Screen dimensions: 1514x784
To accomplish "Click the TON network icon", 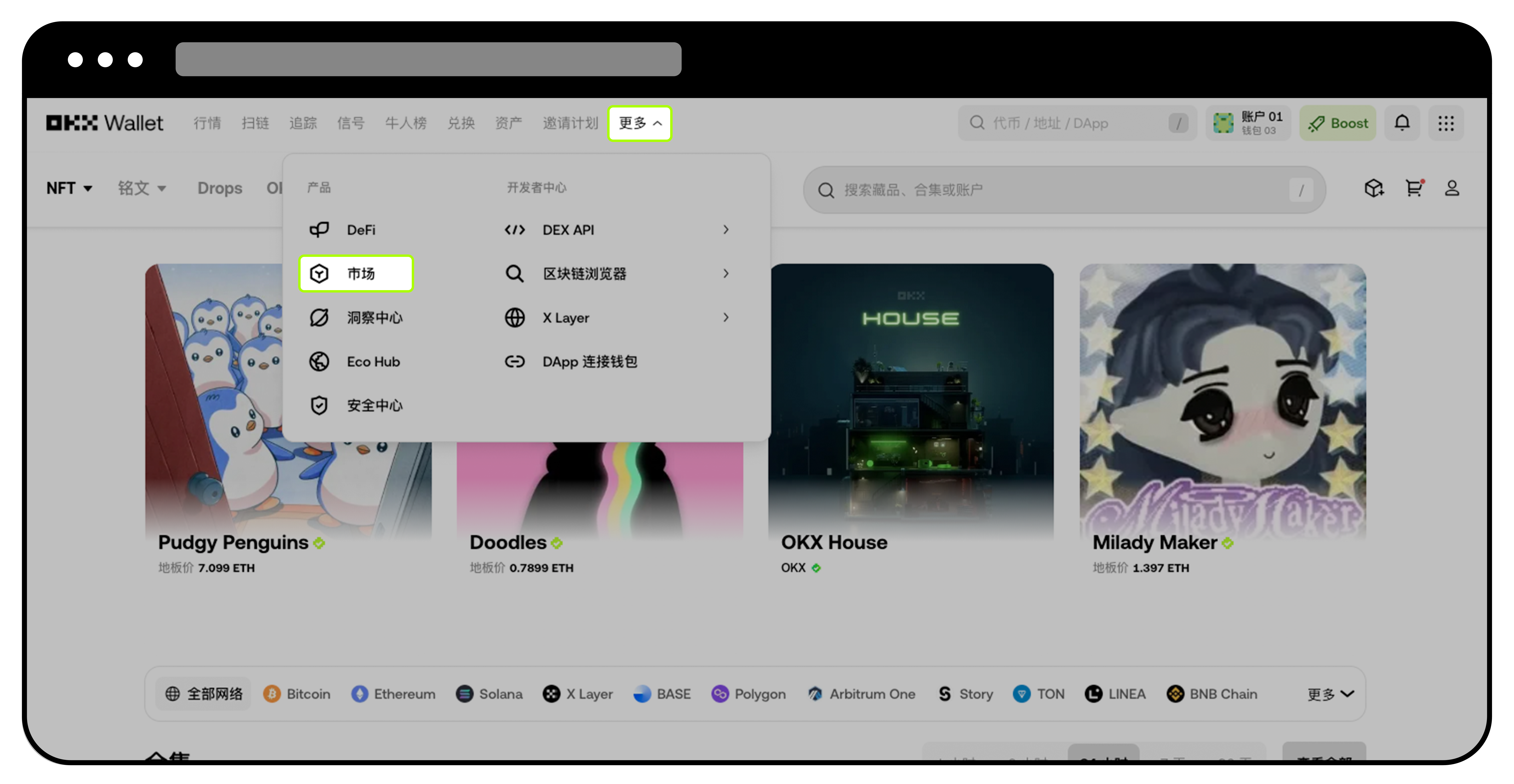I will [1022, 694].
